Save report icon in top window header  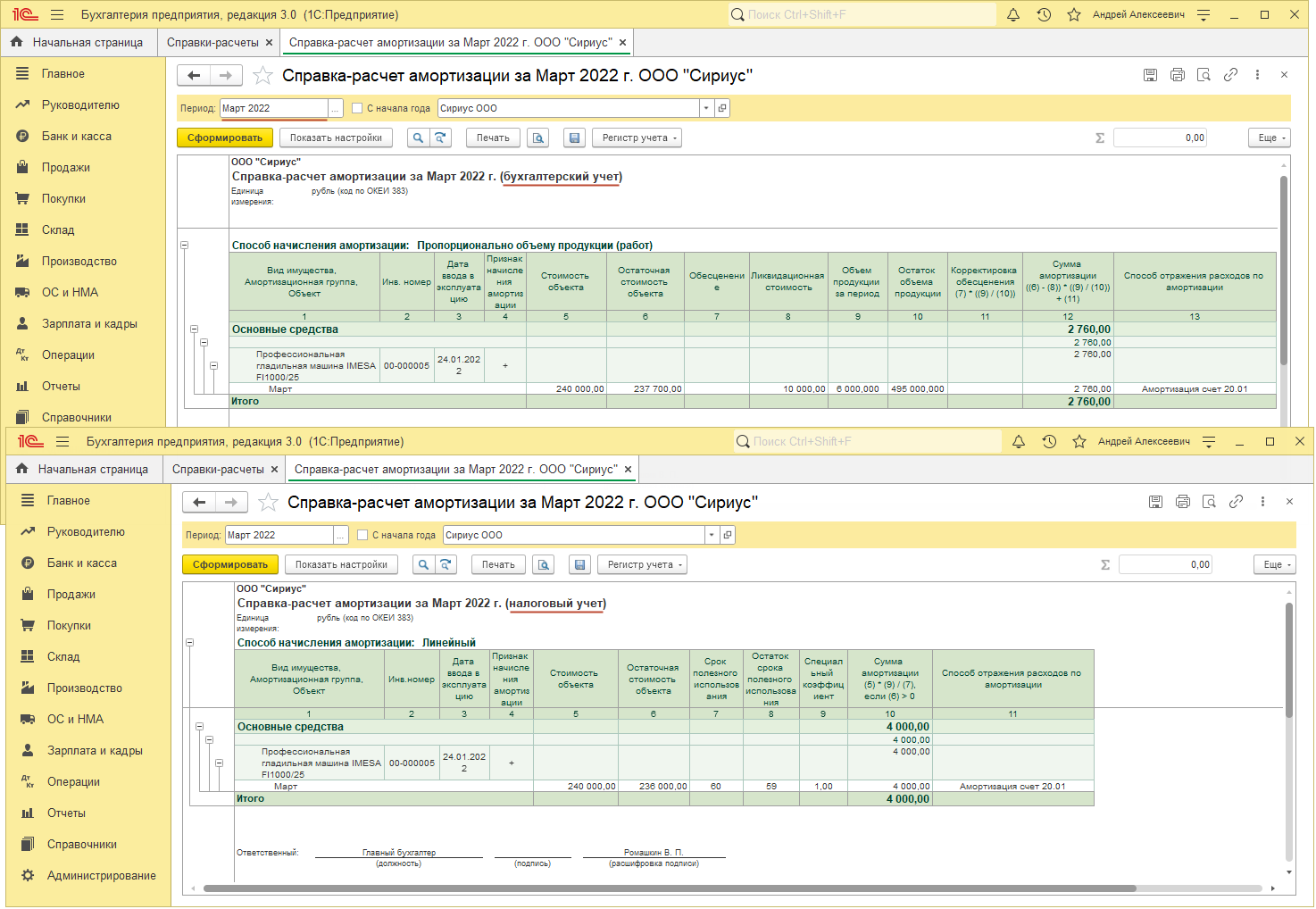pos(1150,75)
